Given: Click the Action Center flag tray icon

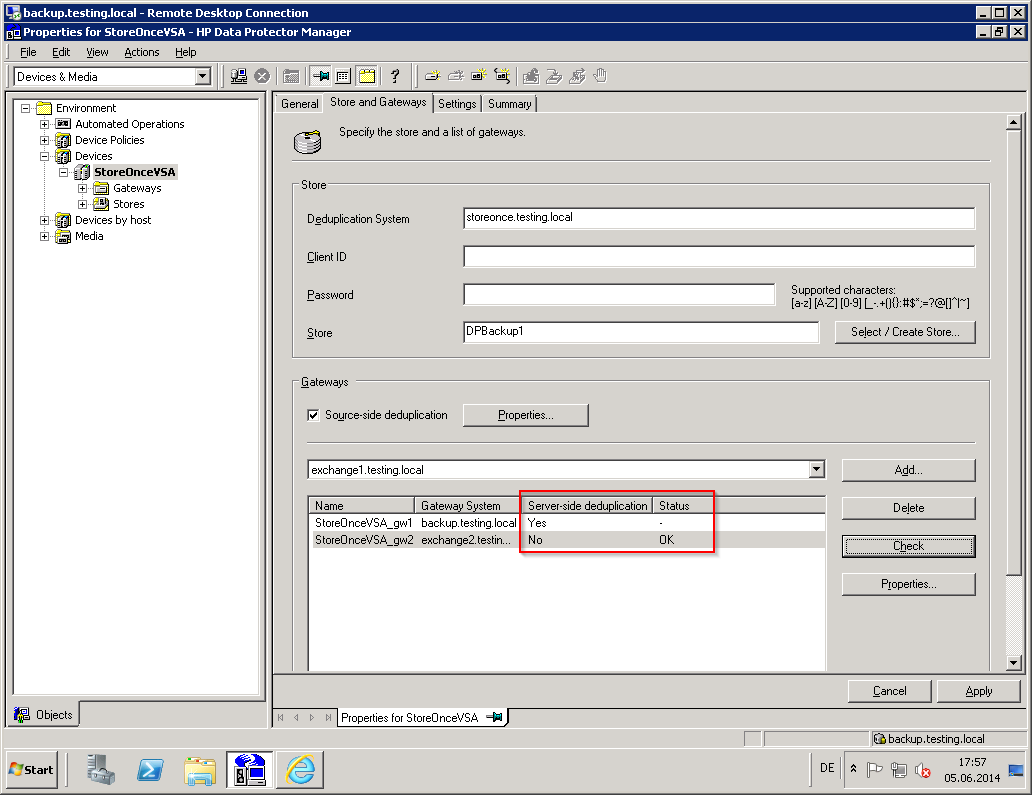Looking at the screenshot, I should click(x=874, y=769).
